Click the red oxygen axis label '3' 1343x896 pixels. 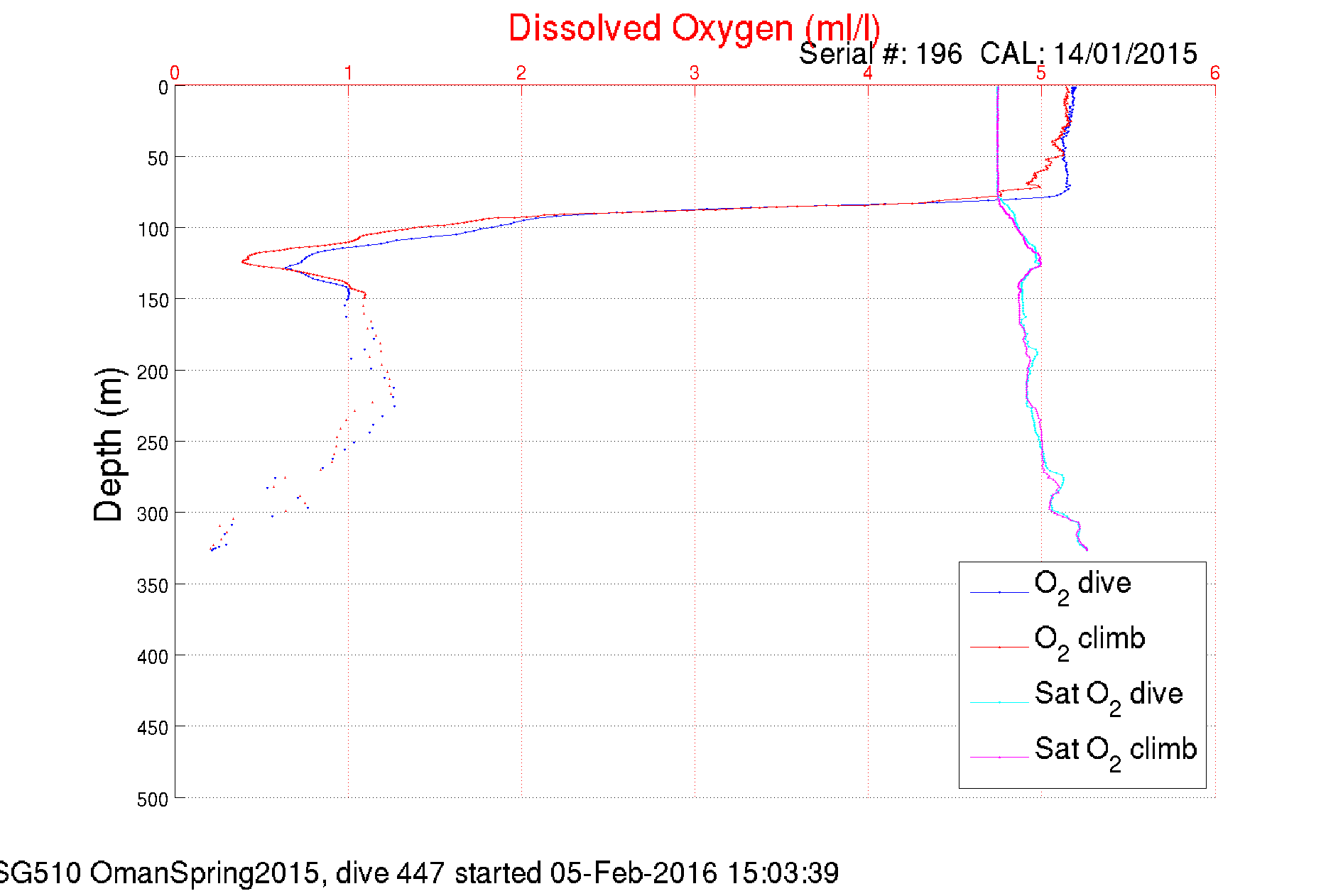point(695,72)
